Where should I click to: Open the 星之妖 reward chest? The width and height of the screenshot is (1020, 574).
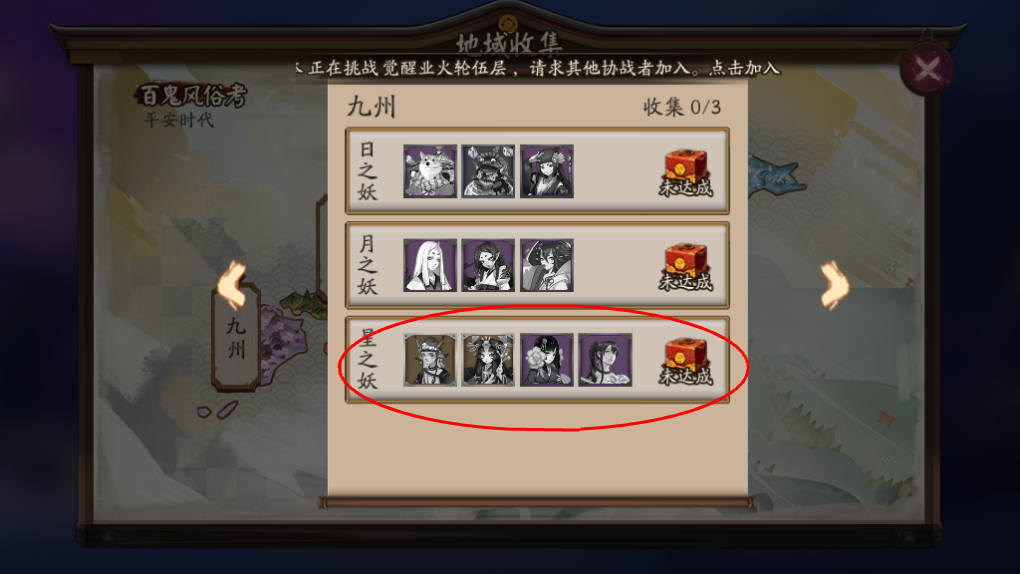coord(686,361)
